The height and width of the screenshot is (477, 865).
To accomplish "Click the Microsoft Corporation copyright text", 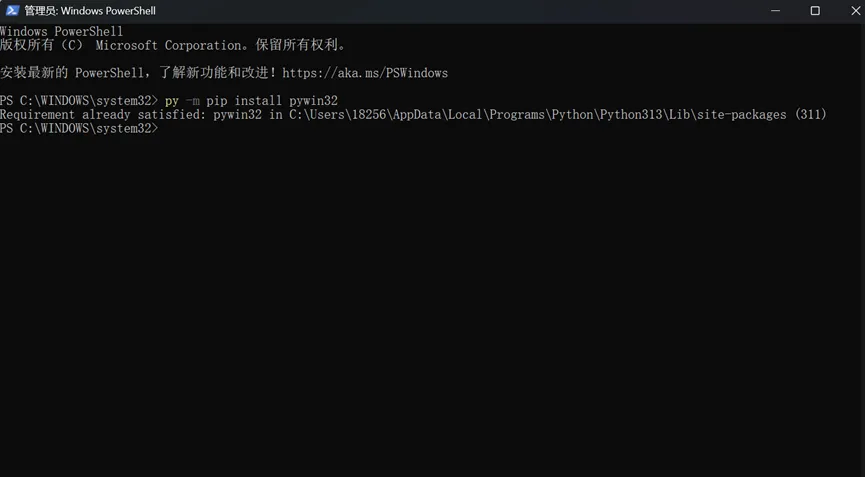I will 173,45.
